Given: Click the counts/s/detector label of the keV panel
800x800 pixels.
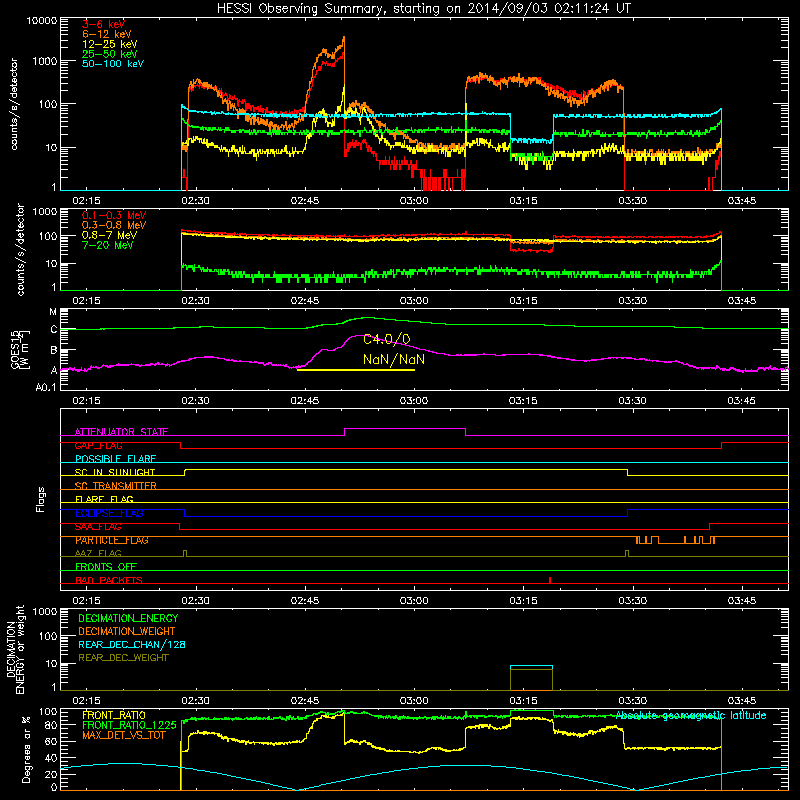Looking at the screenshot, I should tap(14, 104).
